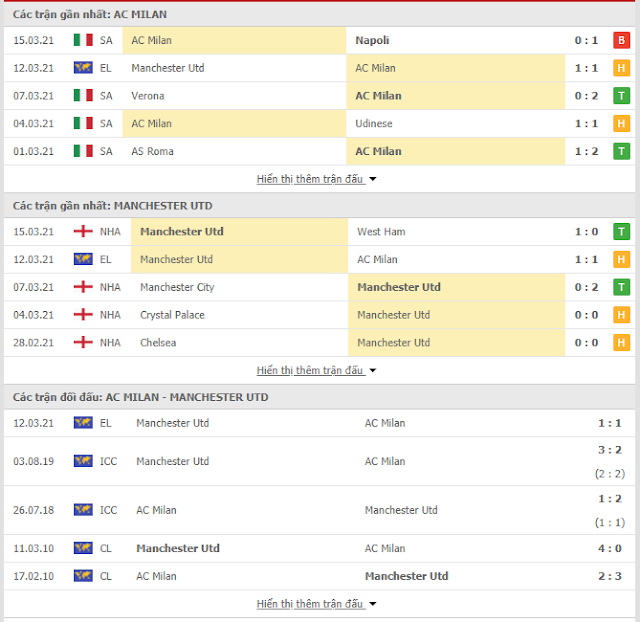This screenshot has width=640, height=622.
Task: Click Crystal Palace team name
Action: pyautogui.click(x=172, y=315)
